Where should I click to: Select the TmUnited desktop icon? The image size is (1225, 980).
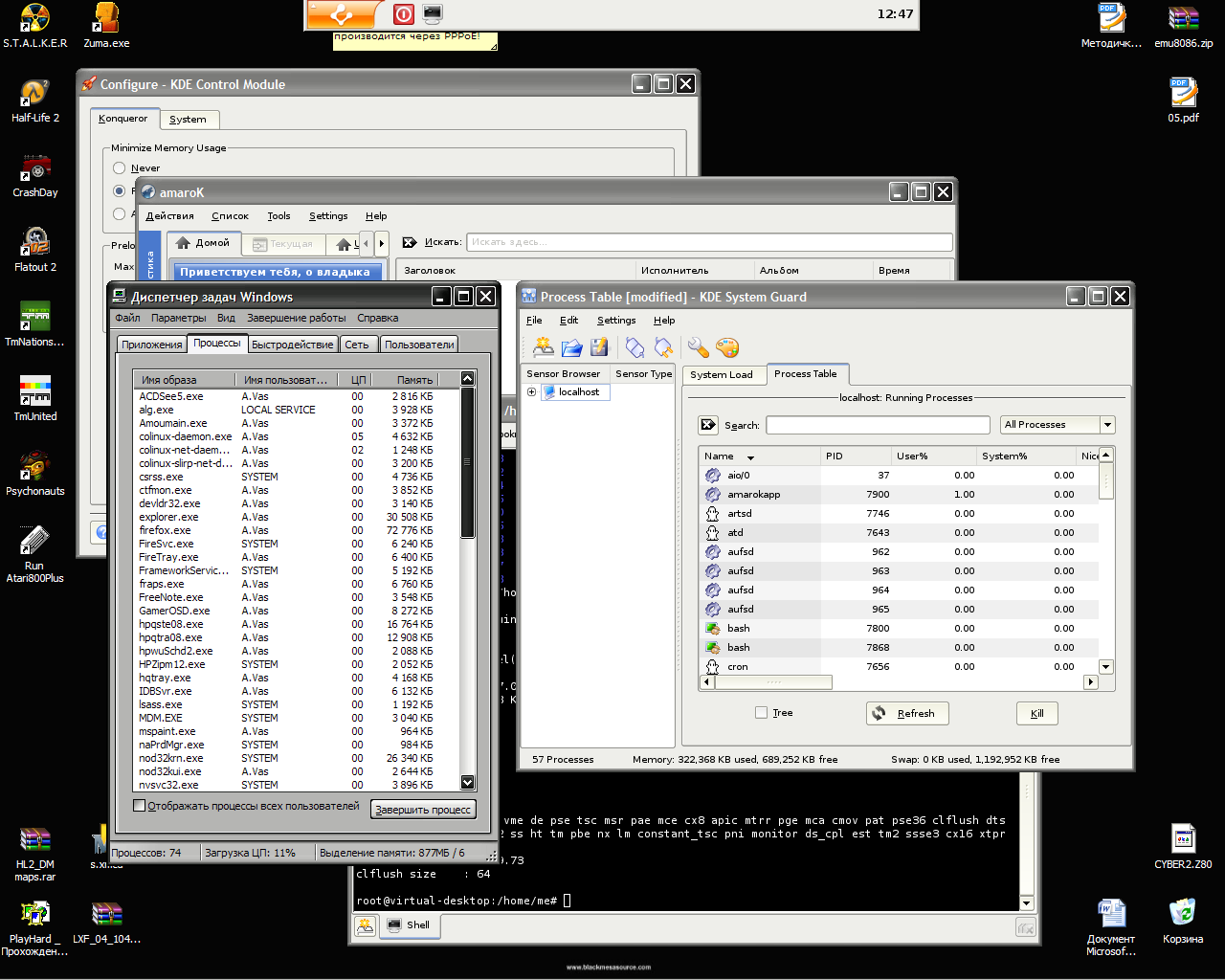click(x=35, y=399)
